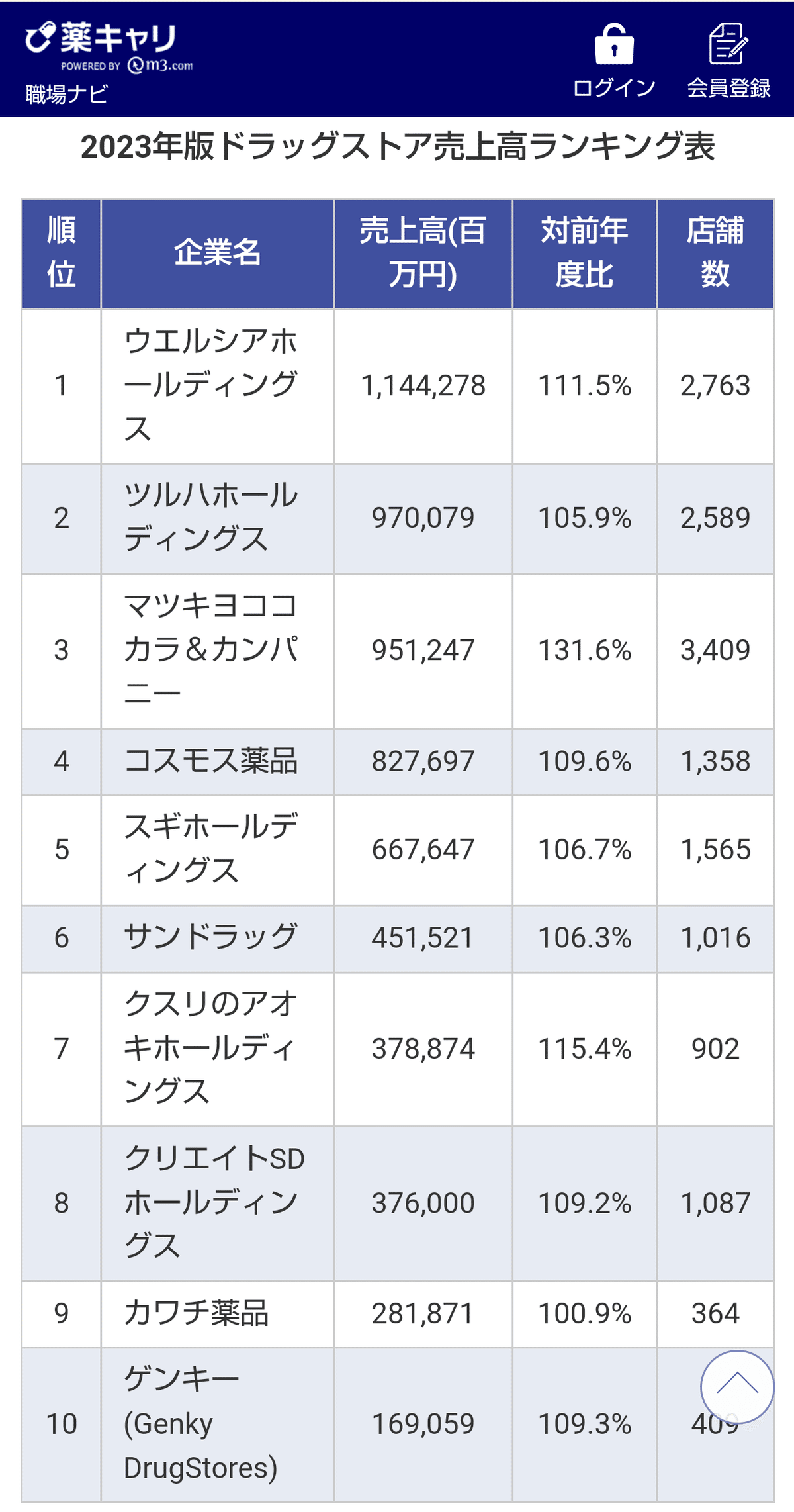Click the registration pencil icon above 会員登録
This screenshot has height=1512, width=794.
click(x=728, y=45)
